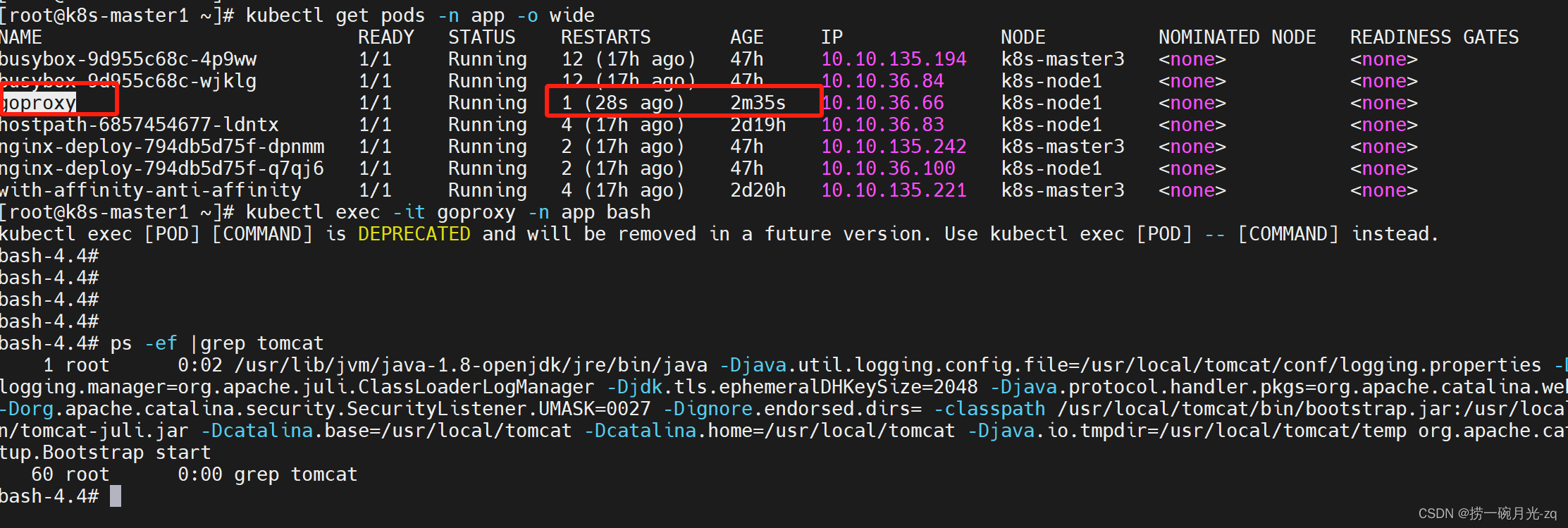Click the /usr/lib/jvm/java-1.8-openjdk java path
This screenshot has width=1568, height=528.
(x=471, y=365)
